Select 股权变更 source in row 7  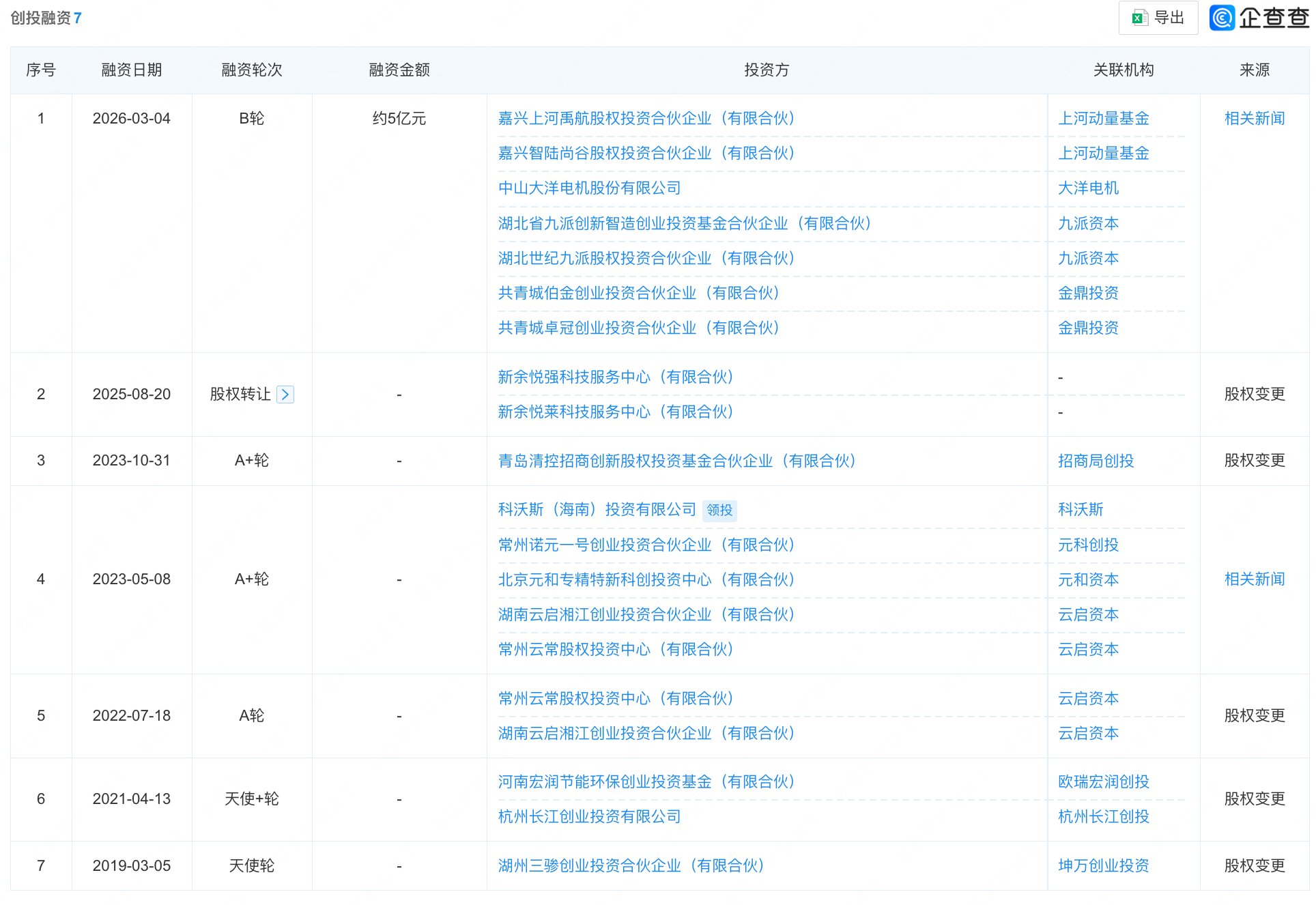pyautogui.click(x=1255, y=866)
